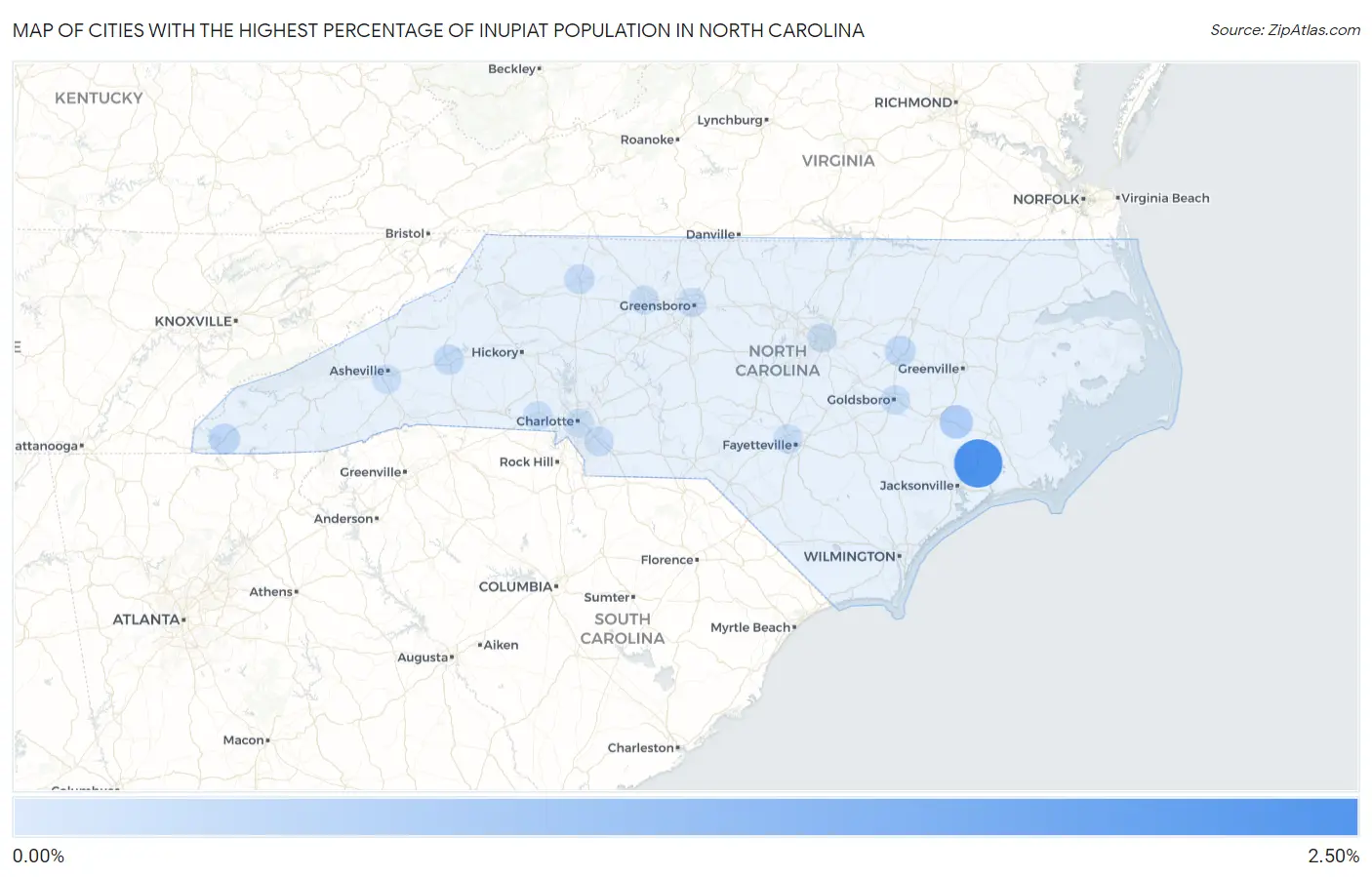Screen dimensions: 1372x877
Task: Click the NORTH CAROLINA state label
Action: coord(778,360)
